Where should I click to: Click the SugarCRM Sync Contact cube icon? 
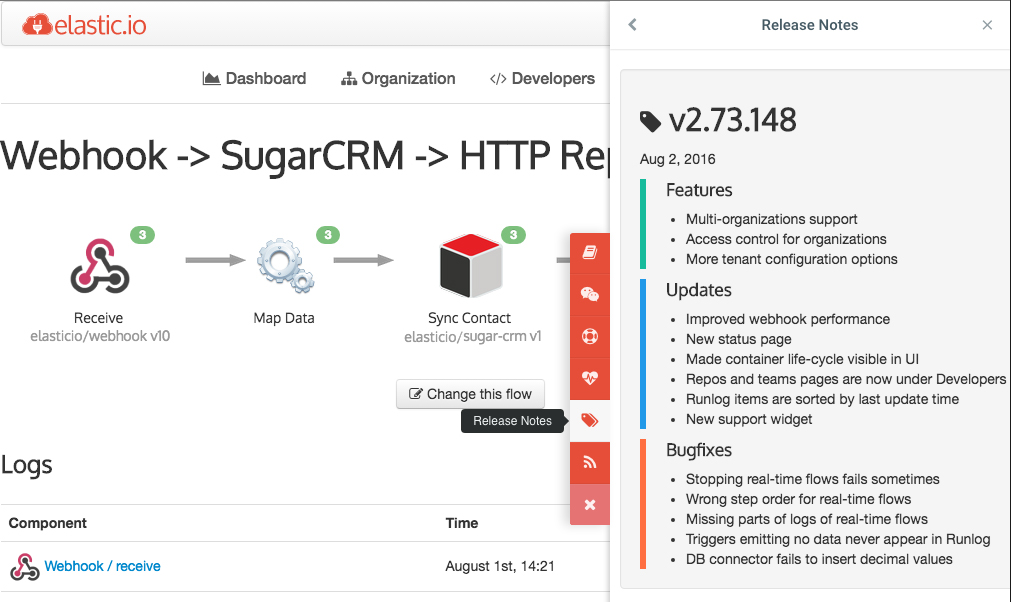point(471,266)
